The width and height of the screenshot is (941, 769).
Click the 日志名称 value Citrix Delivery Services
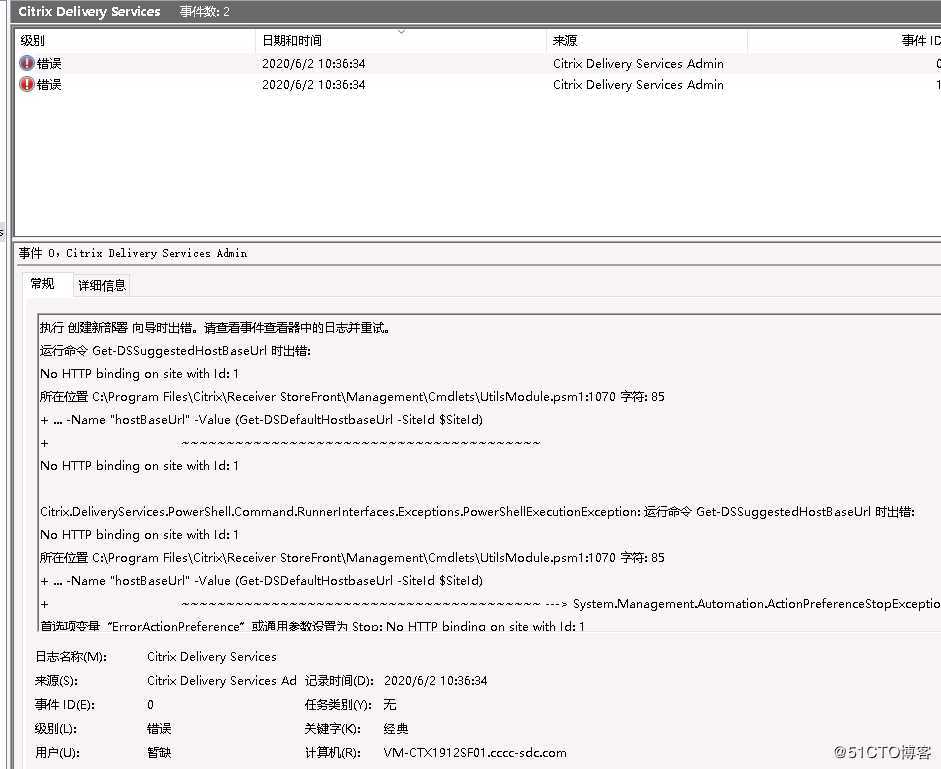coord(212,657)
